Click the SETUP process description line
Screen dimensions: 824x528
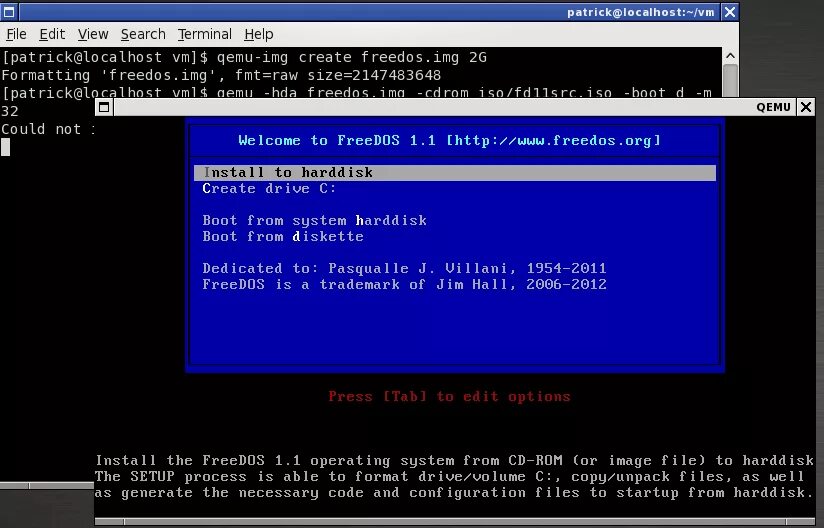pos(450,477)
